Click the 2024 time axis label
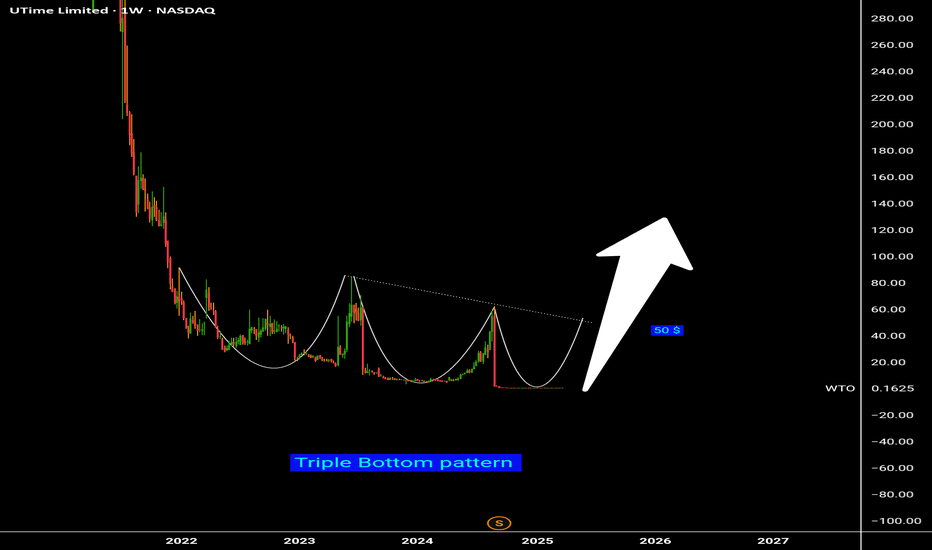The image size is (932, 550). [417, 540]
